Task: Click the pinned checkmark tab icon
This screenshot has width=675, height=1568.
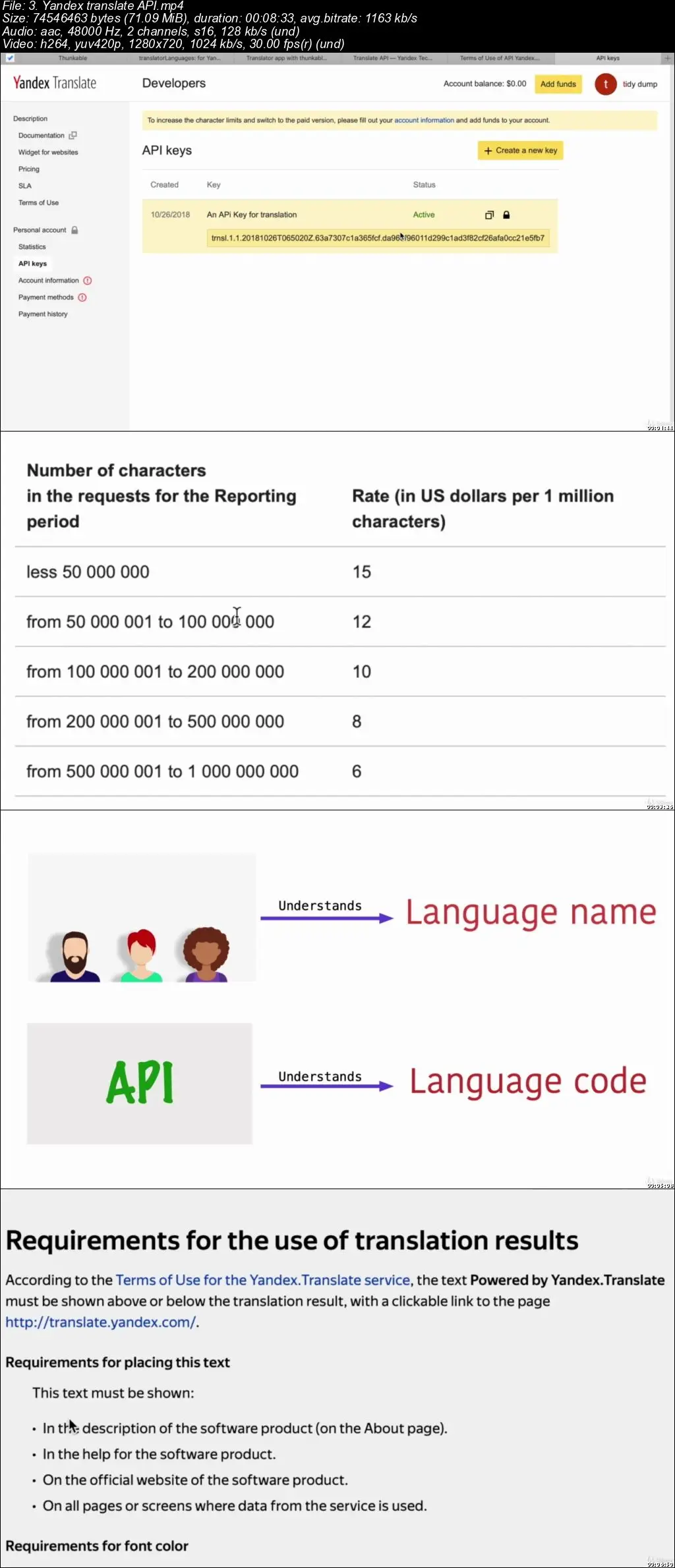Action: click(10, 58)
